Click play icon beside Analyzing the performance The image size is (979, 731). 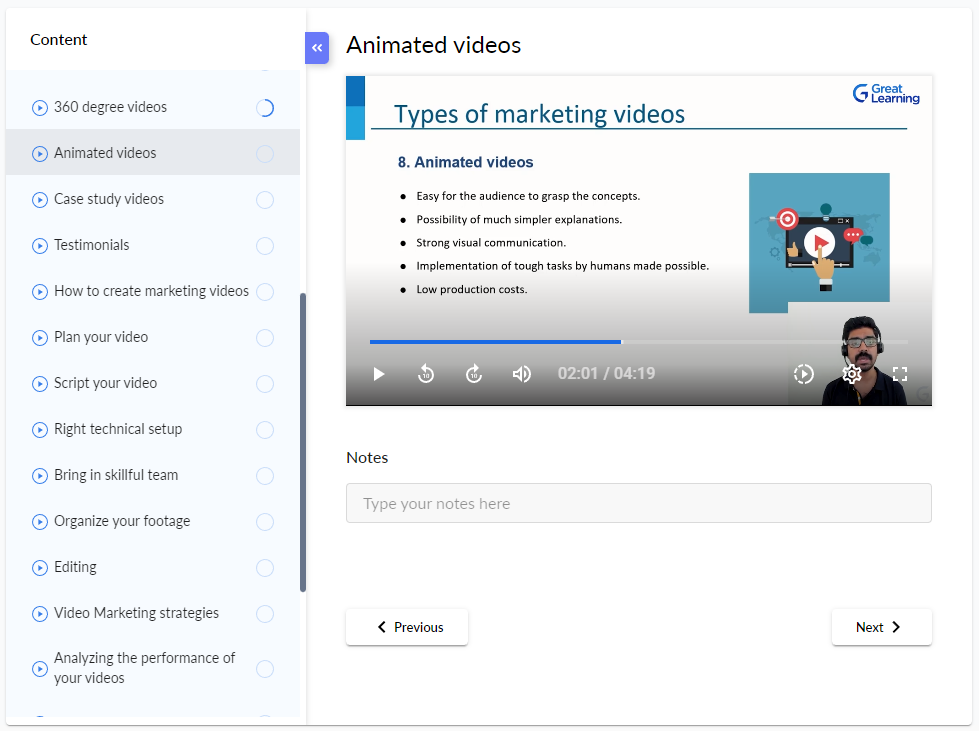pos(39,669)
